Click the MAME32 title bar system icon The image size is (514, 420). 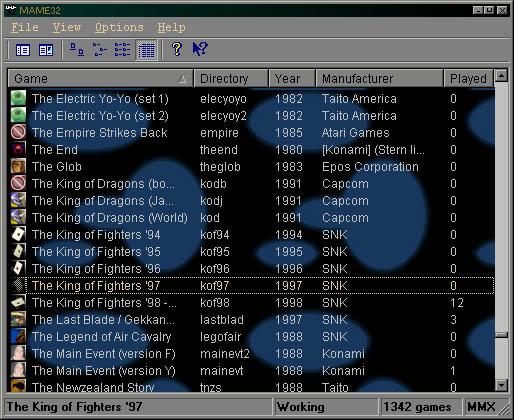coord(11,9)
